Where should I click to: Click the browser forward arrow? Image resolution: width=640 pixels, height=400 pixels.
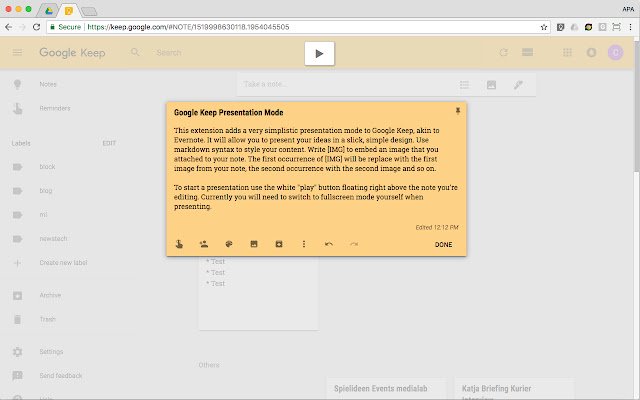pos(22,27)
